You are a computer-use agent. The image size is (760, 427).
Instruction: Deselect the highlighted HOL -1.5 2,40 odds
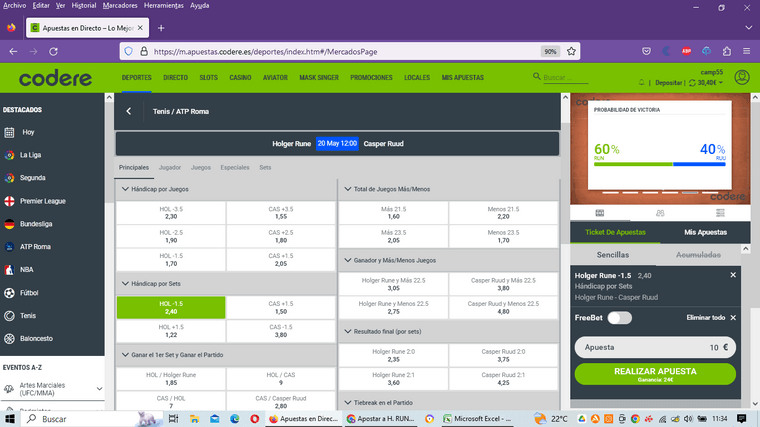pyautogui.click(x=171, y=308)
